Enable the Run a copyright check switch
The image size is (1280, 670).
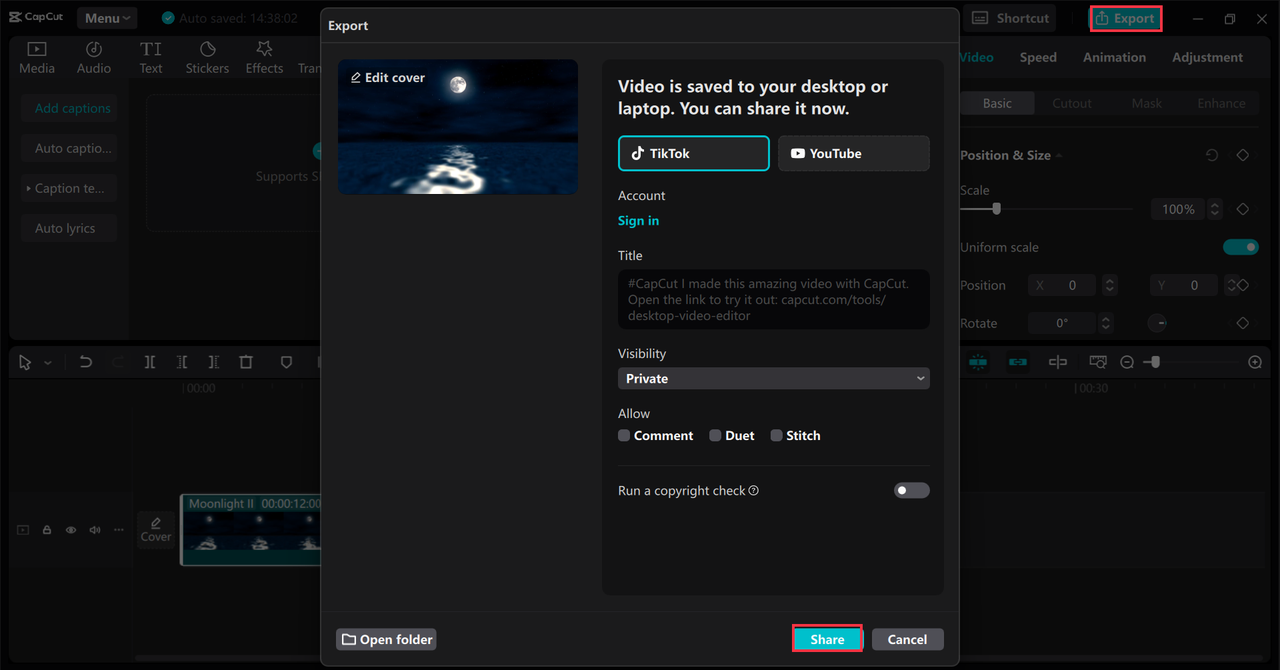pos(911,490)
